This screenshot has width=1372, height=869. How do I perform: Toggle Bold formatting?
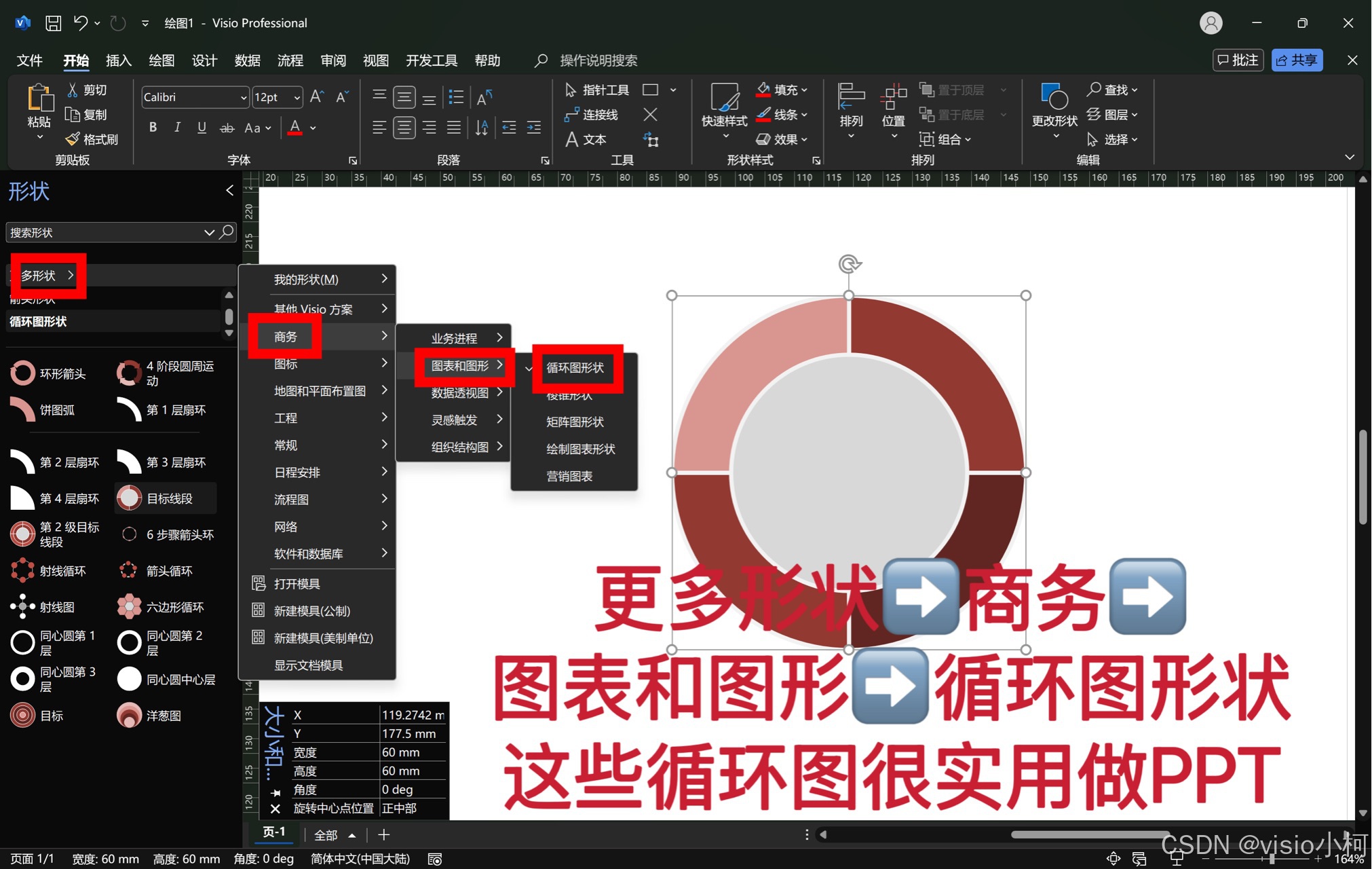pyautogui.click(x=153, y=128)
